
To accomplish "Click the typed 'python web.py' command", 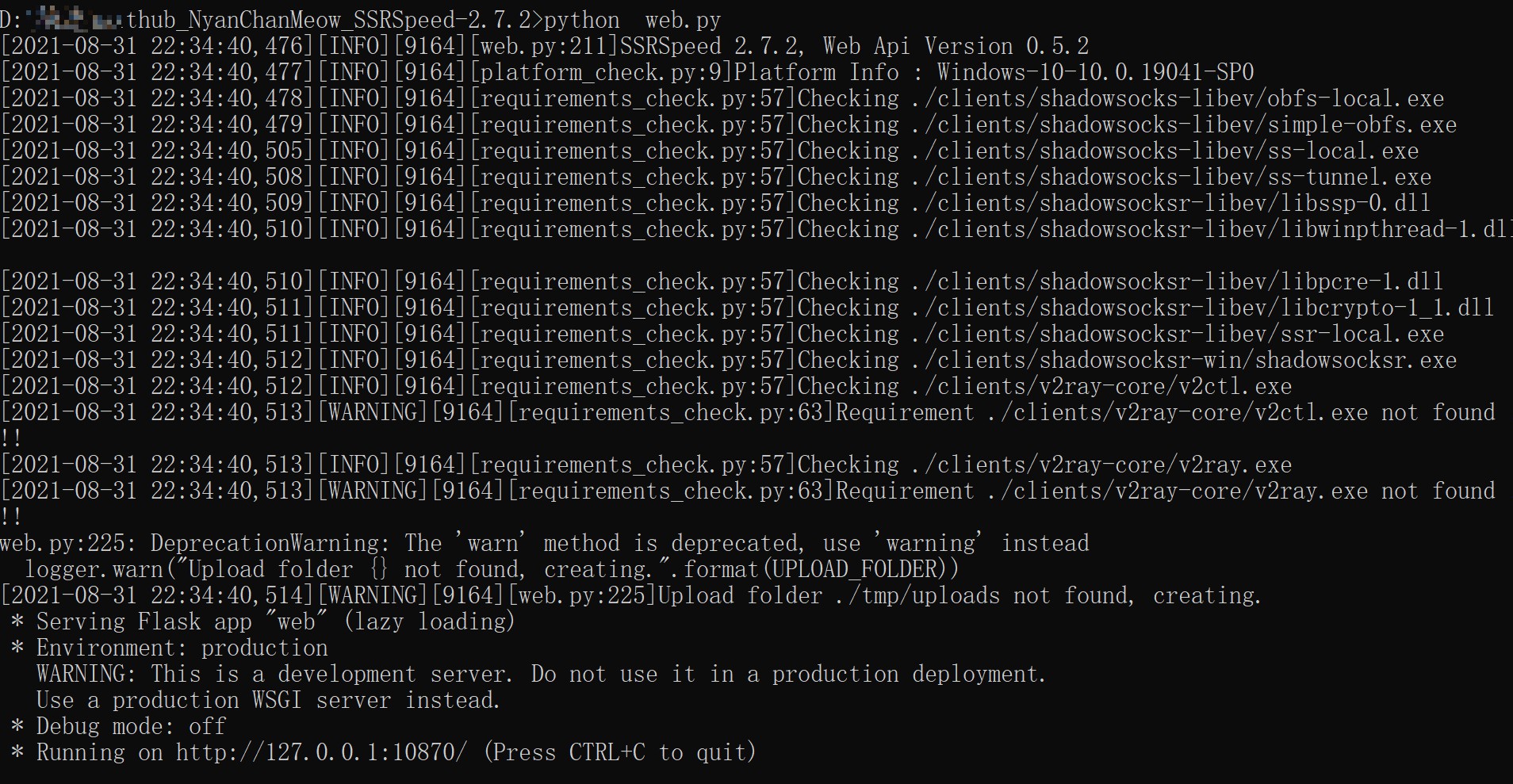I will click(x=632, y=20).
